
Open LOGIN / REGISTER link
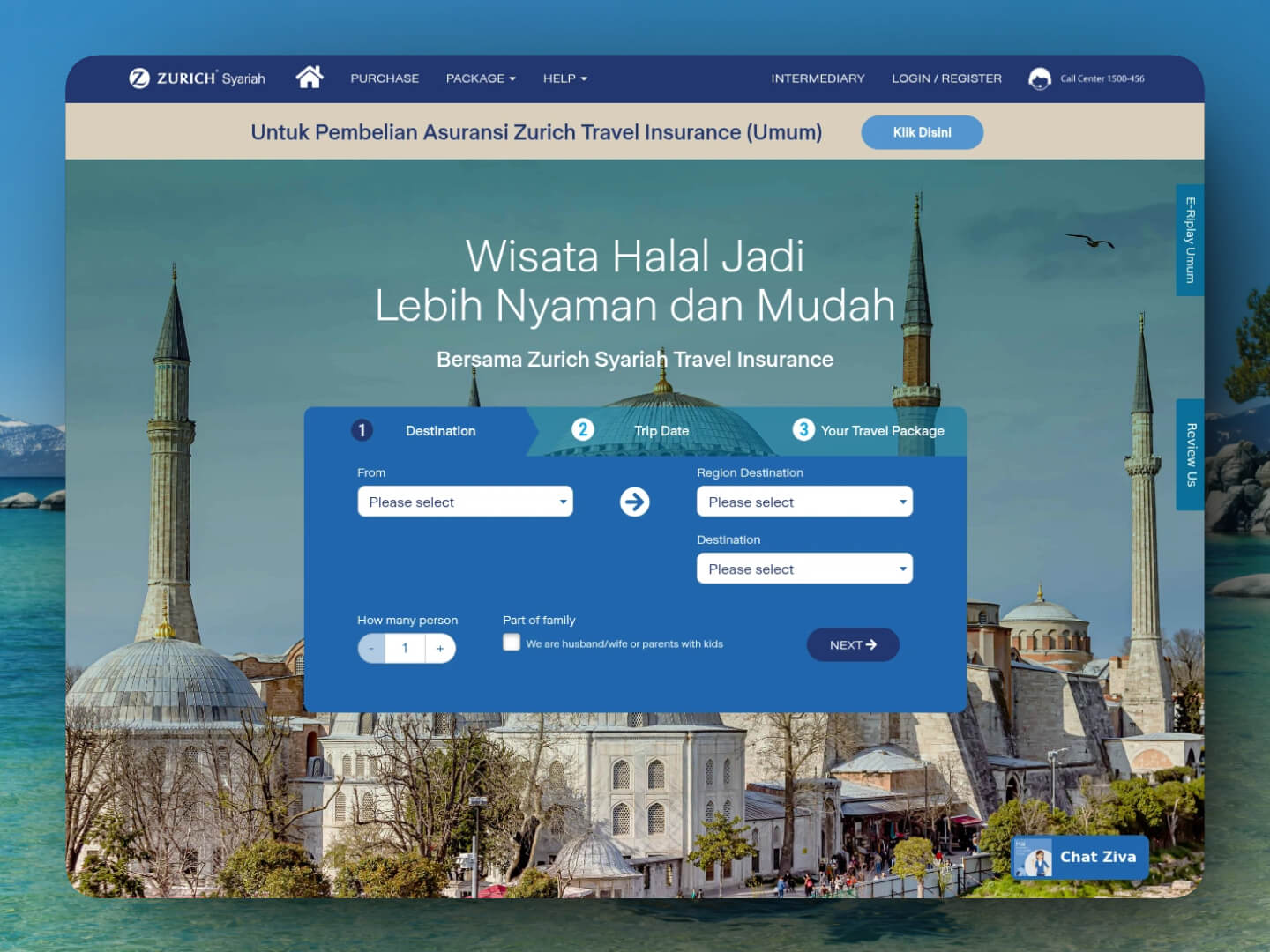pos(946,78)
